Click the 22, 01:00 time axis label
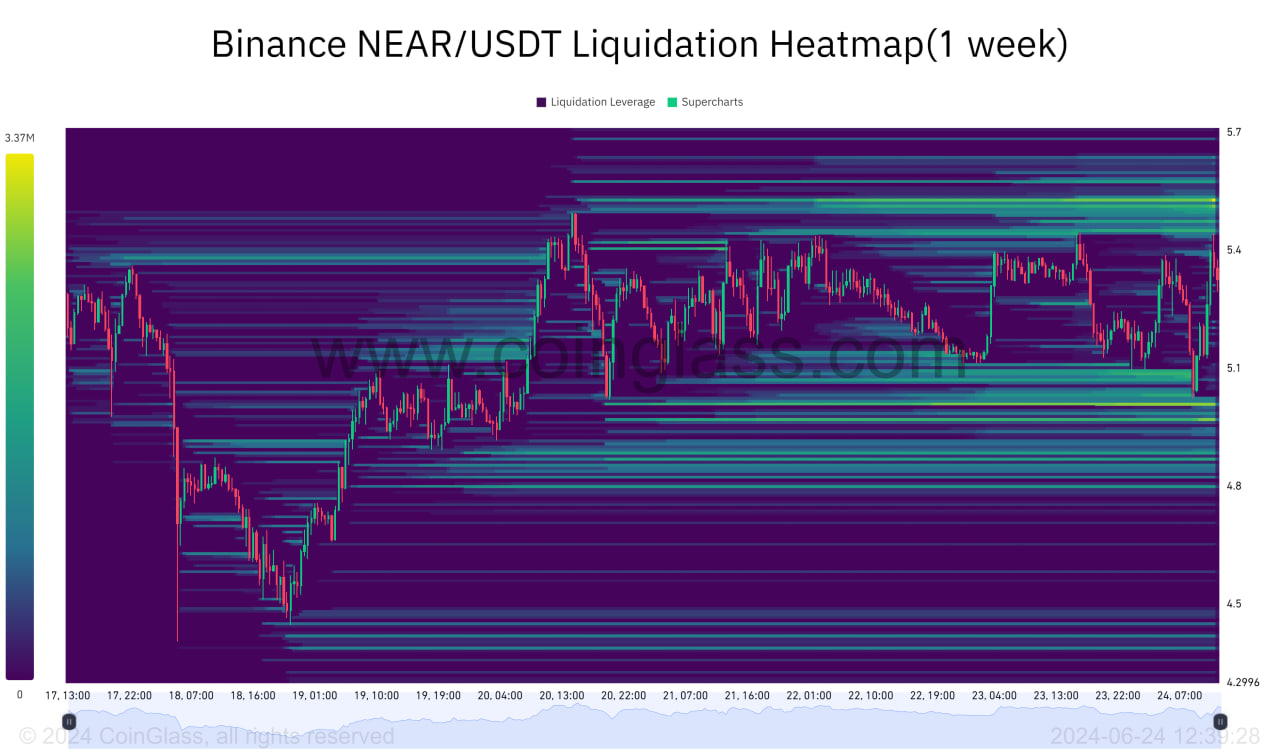 (809, 695)
